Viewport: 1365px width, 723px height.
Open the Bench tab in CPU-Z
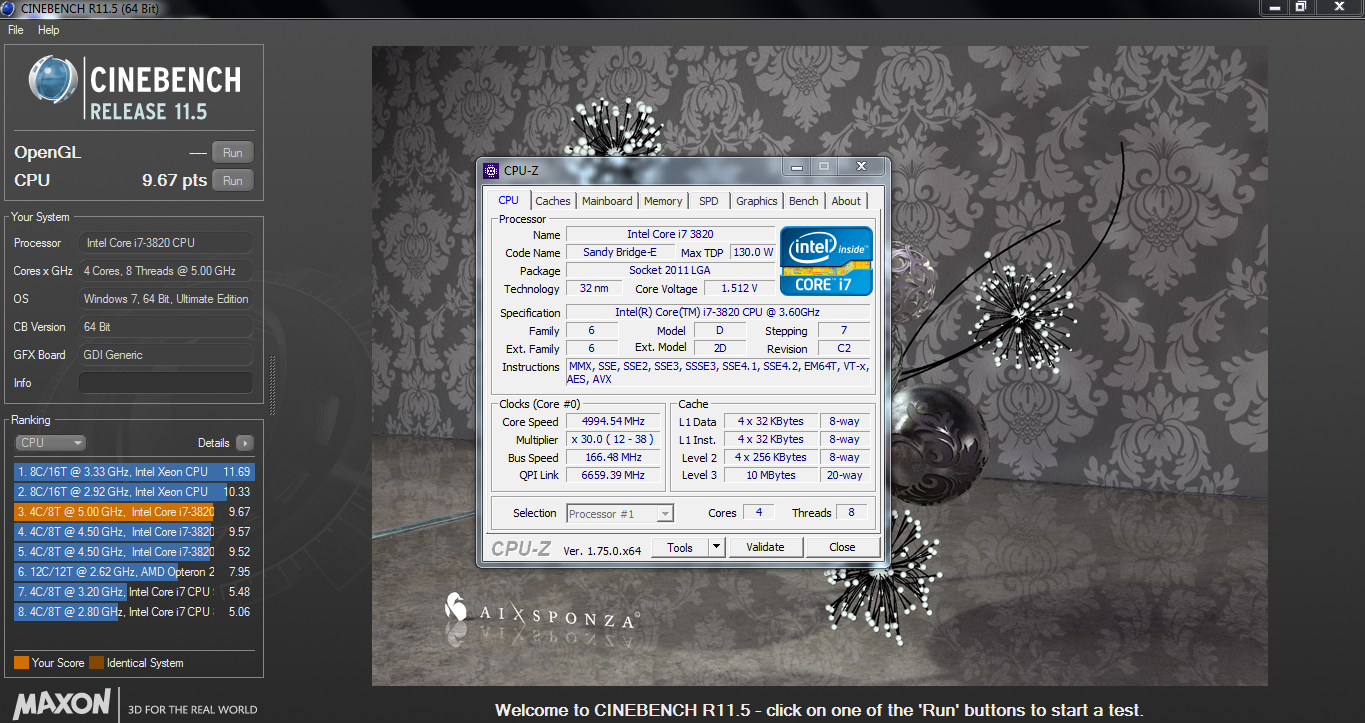[804, 201]
